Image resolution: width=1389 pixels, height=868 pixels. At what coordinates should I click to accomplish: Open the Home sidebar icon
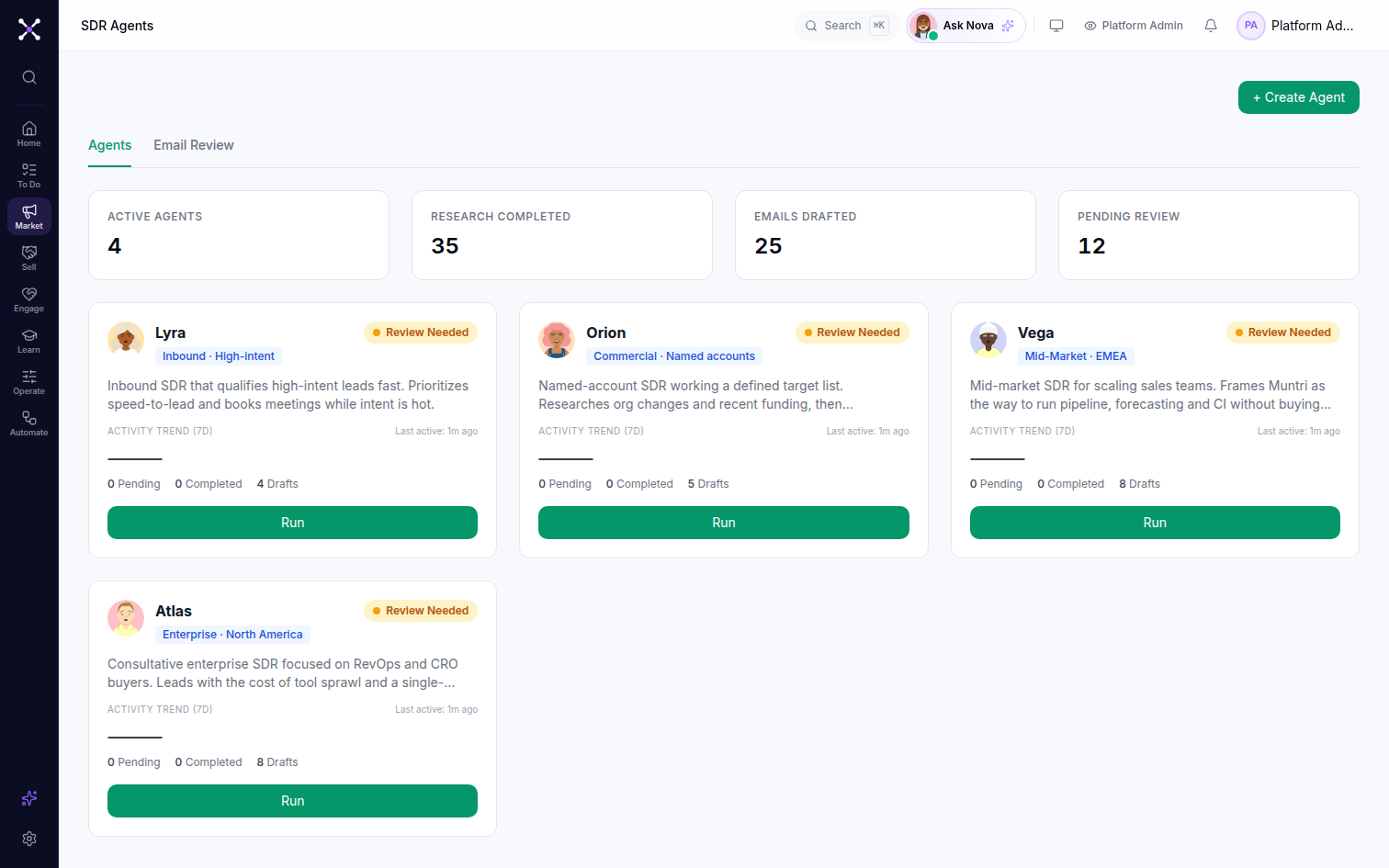29,134
